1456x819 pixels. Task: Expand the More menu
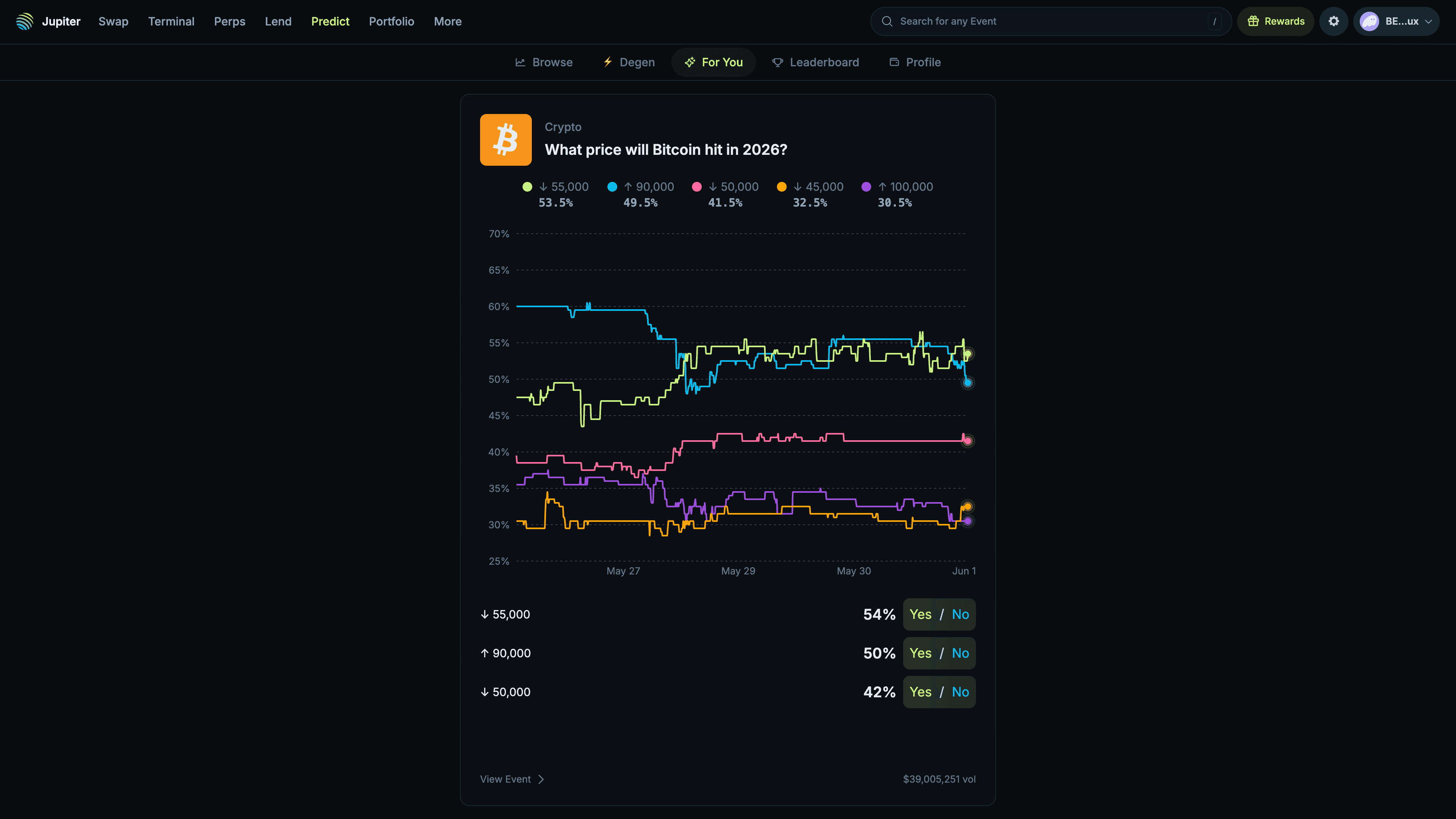point(448,21)
